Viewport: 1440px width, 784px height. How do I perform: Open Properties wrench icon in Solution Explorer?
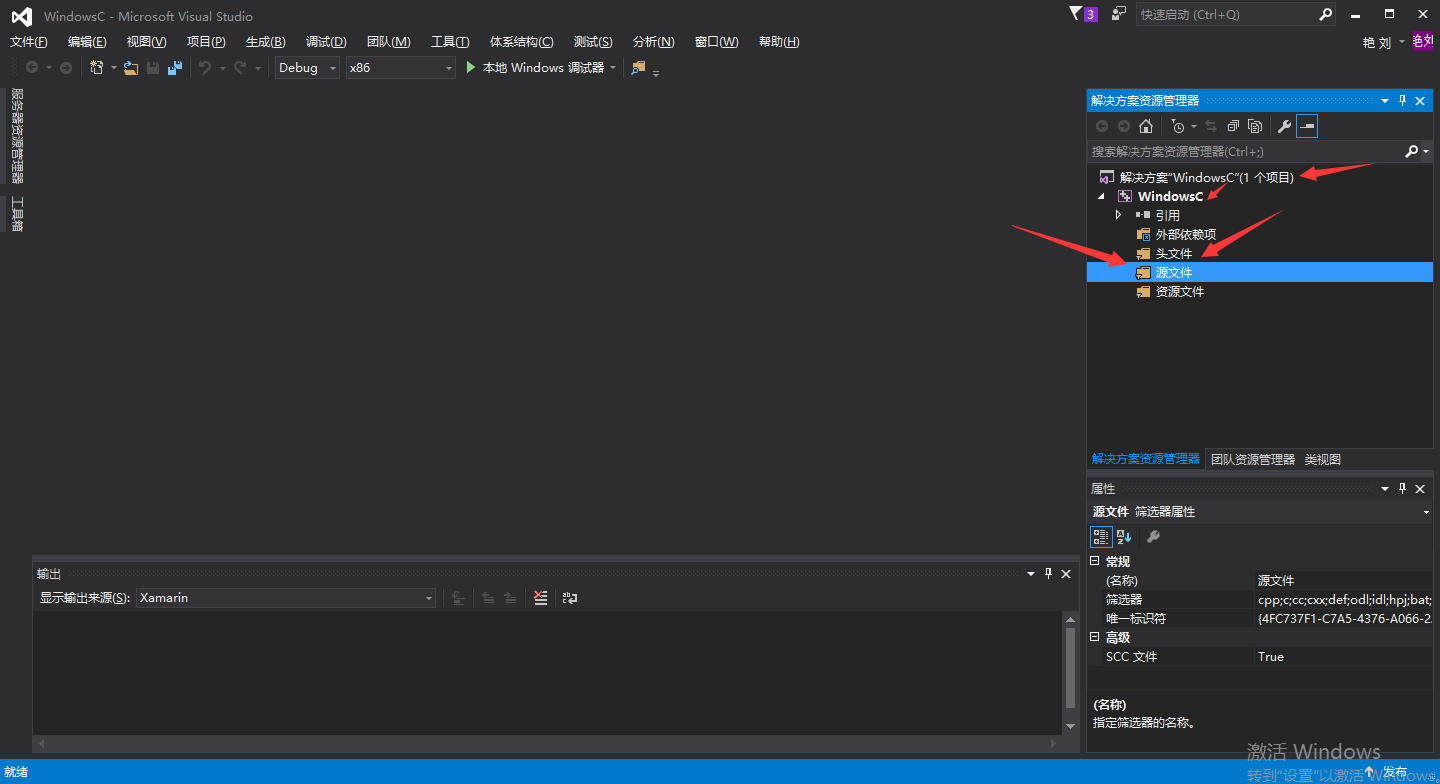(1284, 126)
